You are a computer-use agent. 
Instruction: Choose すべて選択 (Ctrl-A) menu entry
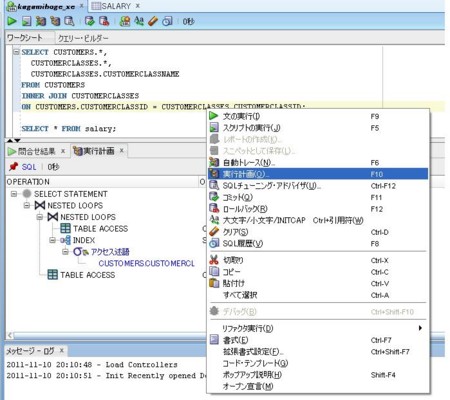318,295
